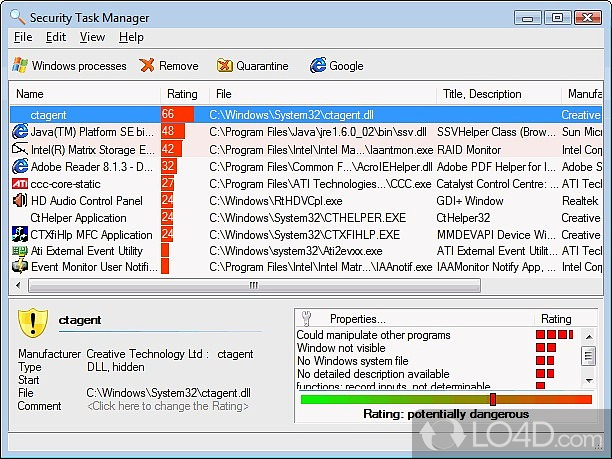Click the 48 rating bar for Java
The image size is (612, 459).
pyautogui.click(x=173, y=131)
